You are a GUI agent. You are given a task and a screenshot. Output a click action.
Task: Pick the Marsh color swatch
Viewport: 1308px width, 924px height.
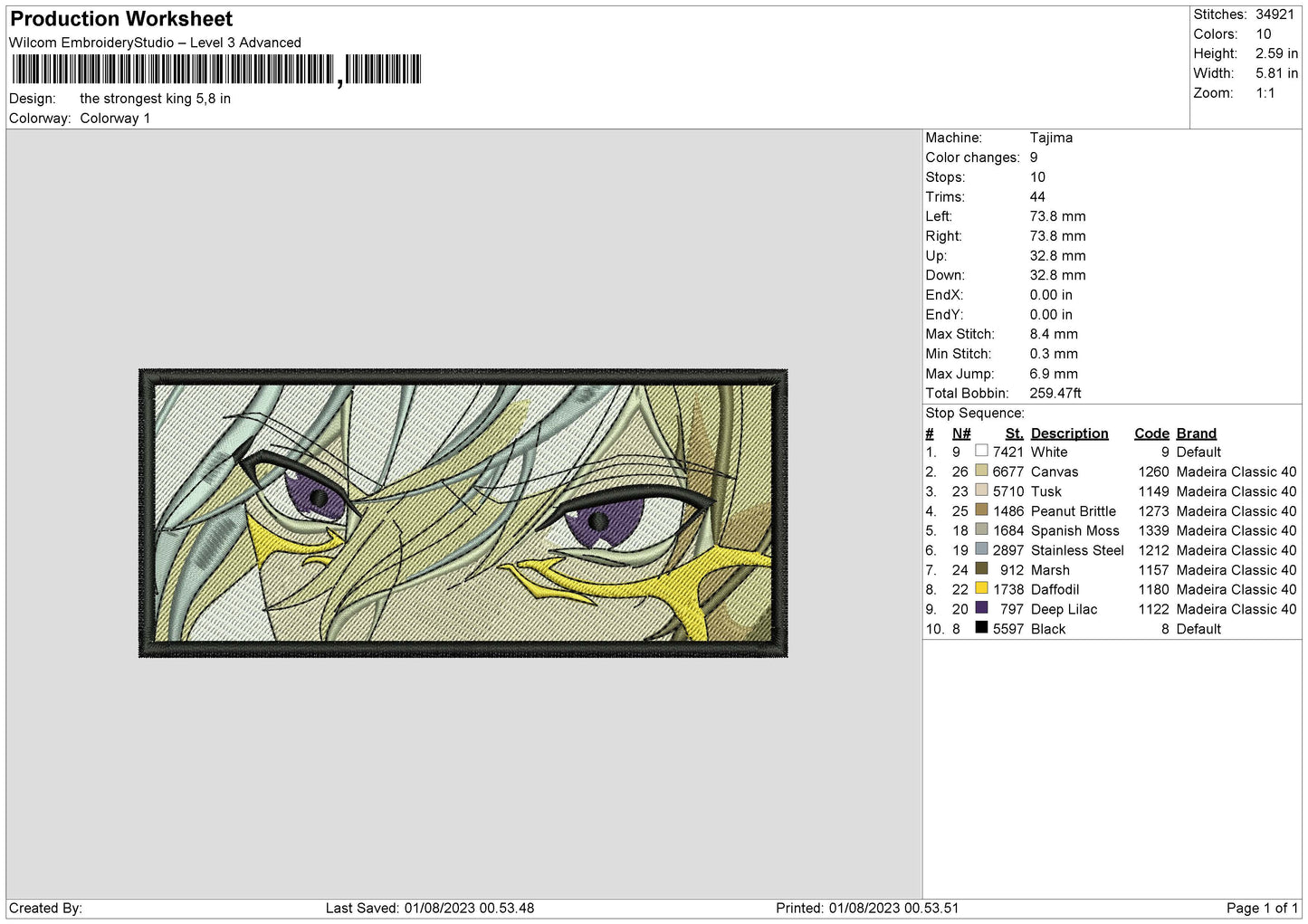click(x=981, y=569)
